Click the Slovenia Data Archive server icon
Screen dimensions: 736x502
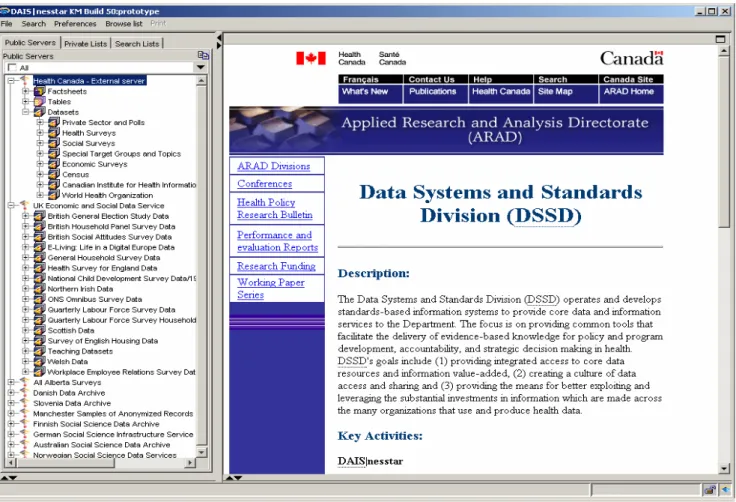tap(25, 403)
